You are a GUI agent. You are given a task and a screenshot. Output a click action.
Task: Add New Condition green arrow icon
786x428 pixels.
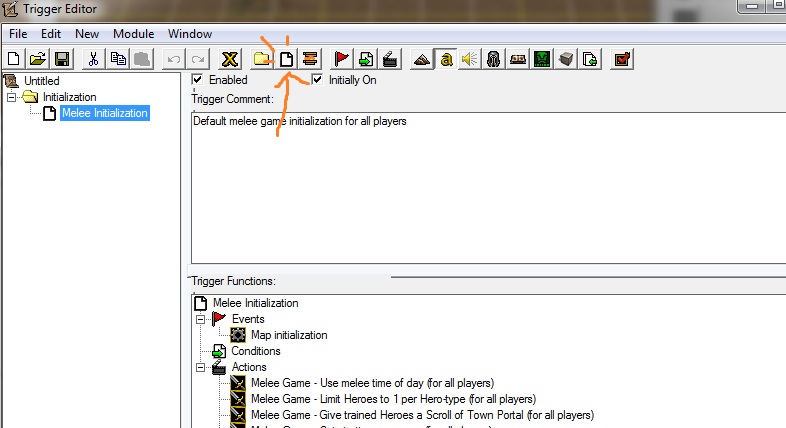click(x=366, y=59)
